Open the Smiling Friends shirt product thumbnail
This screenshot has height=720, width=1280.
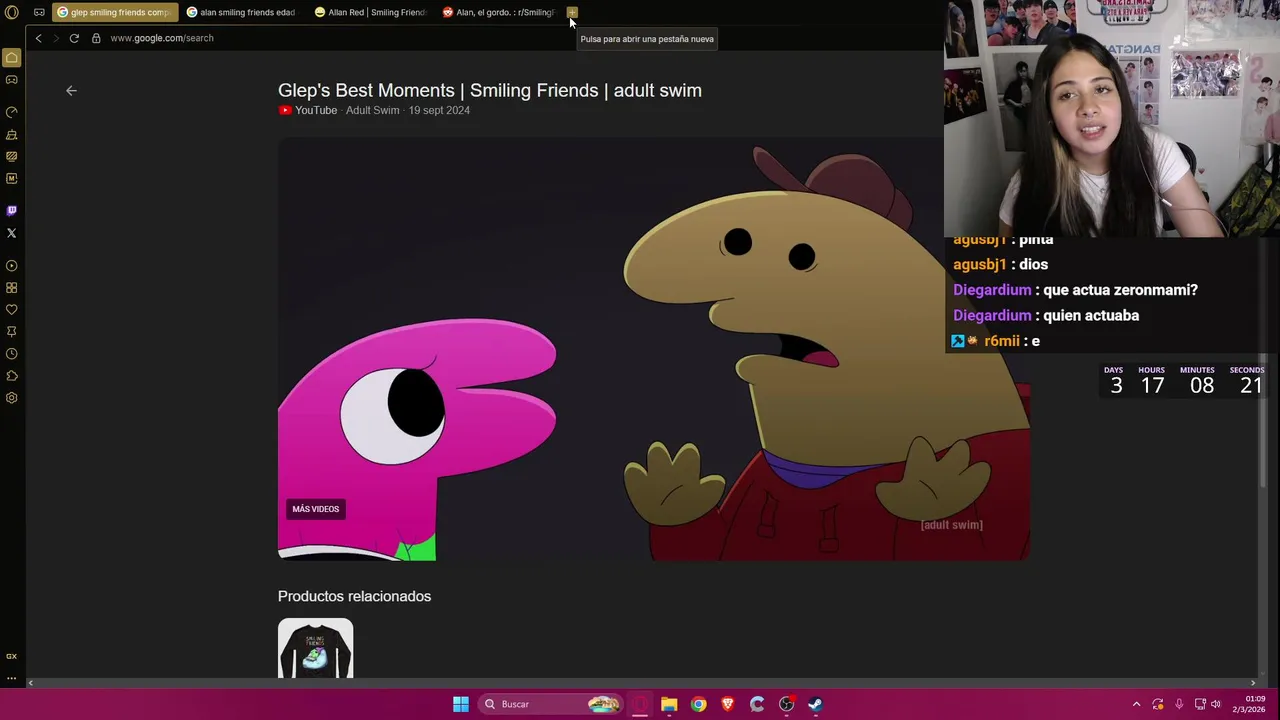coord(315,648)
